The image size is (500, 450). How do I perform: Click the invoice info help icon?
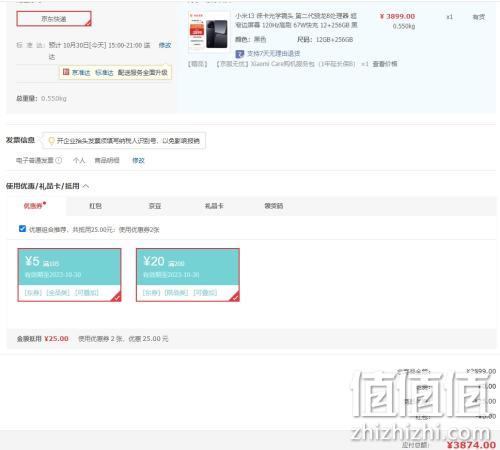click(58, 160)
